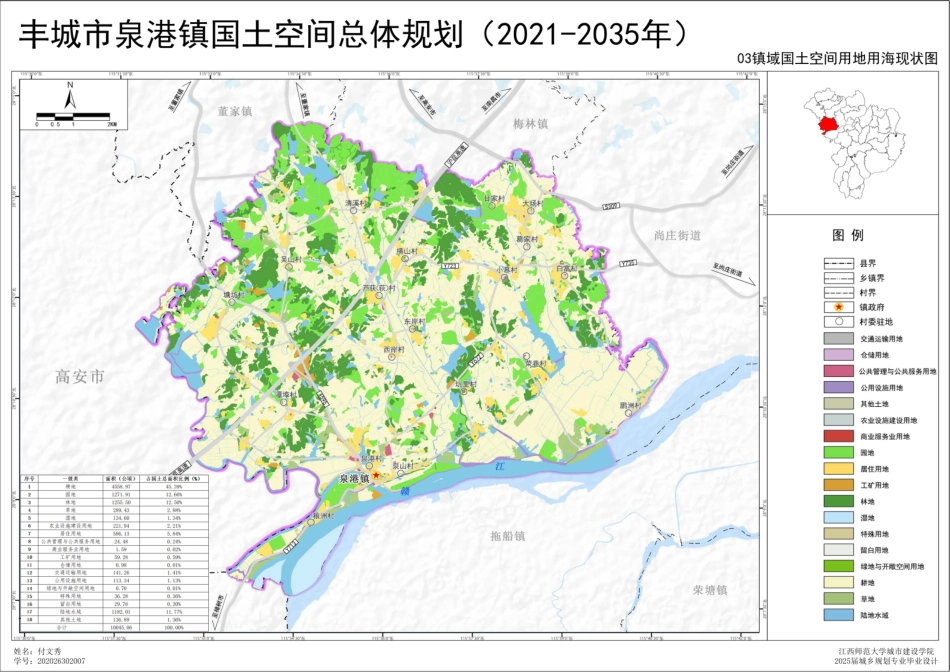Select the red 商业服务业用地 color swatch
The height and width of the screenshot is (672, 950).
838,434
